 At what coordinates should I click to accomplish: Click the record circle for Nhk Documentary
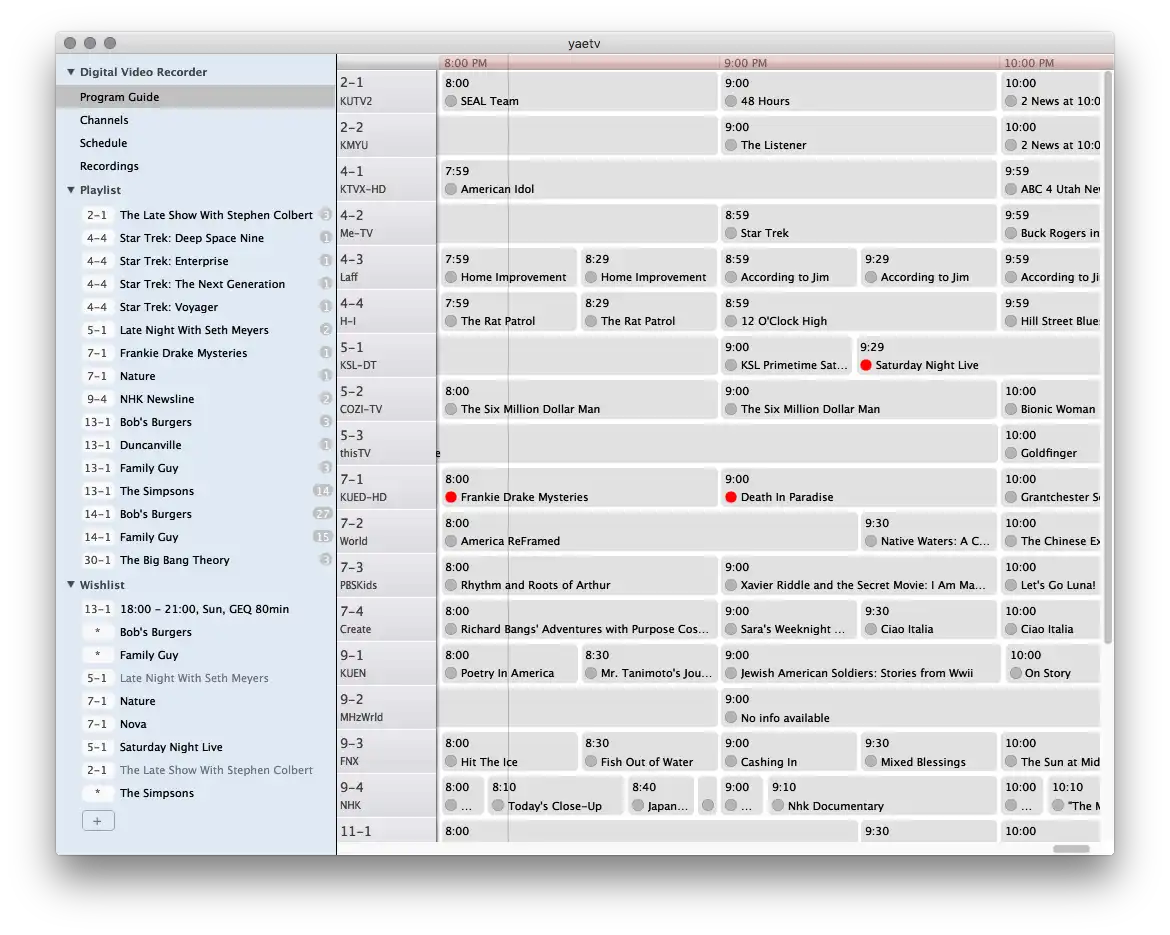coord(778,806)
